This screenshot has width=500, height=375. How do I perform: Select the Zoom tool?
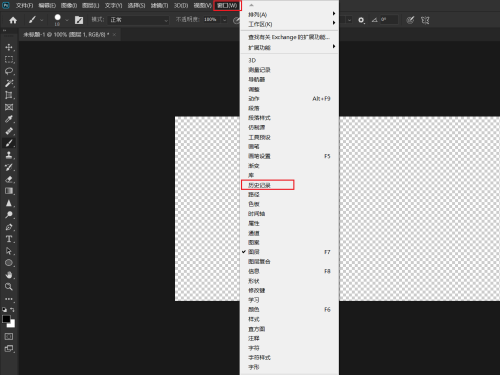pos(9,287)
